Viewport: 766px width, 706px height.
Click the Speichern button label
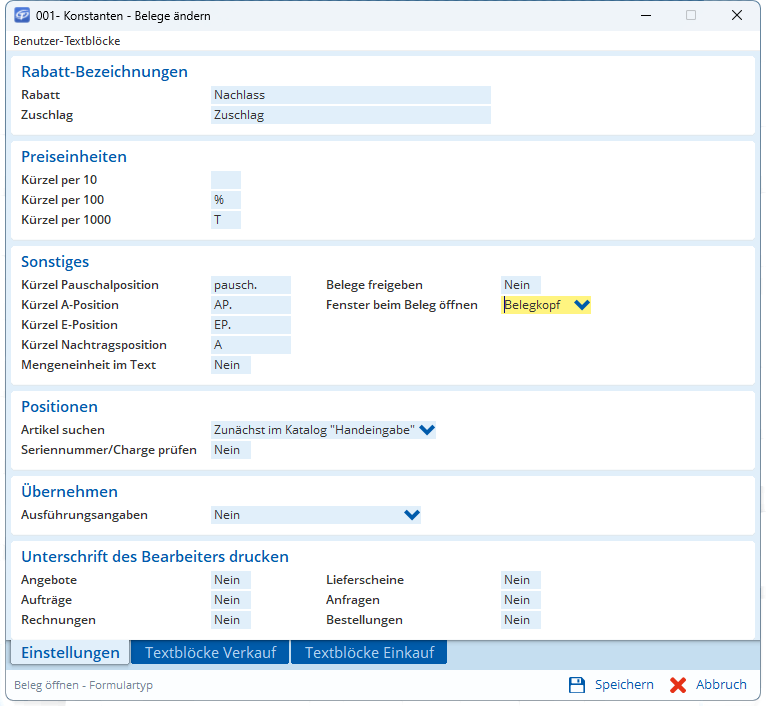(624, 685)
